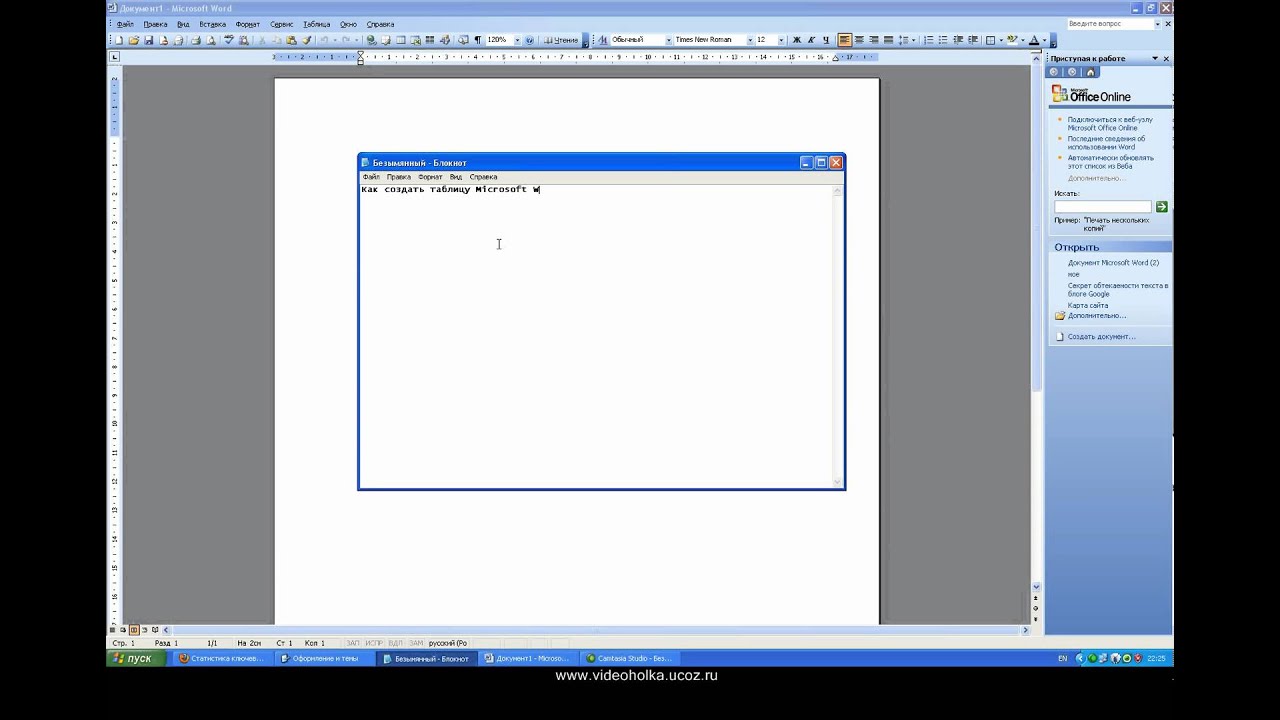Image resolution: width=1280 pixels, height=720 pixels.
Task: Click link Подключиться к веб-узлу Microsoft Office Online
Action: 1110,124
